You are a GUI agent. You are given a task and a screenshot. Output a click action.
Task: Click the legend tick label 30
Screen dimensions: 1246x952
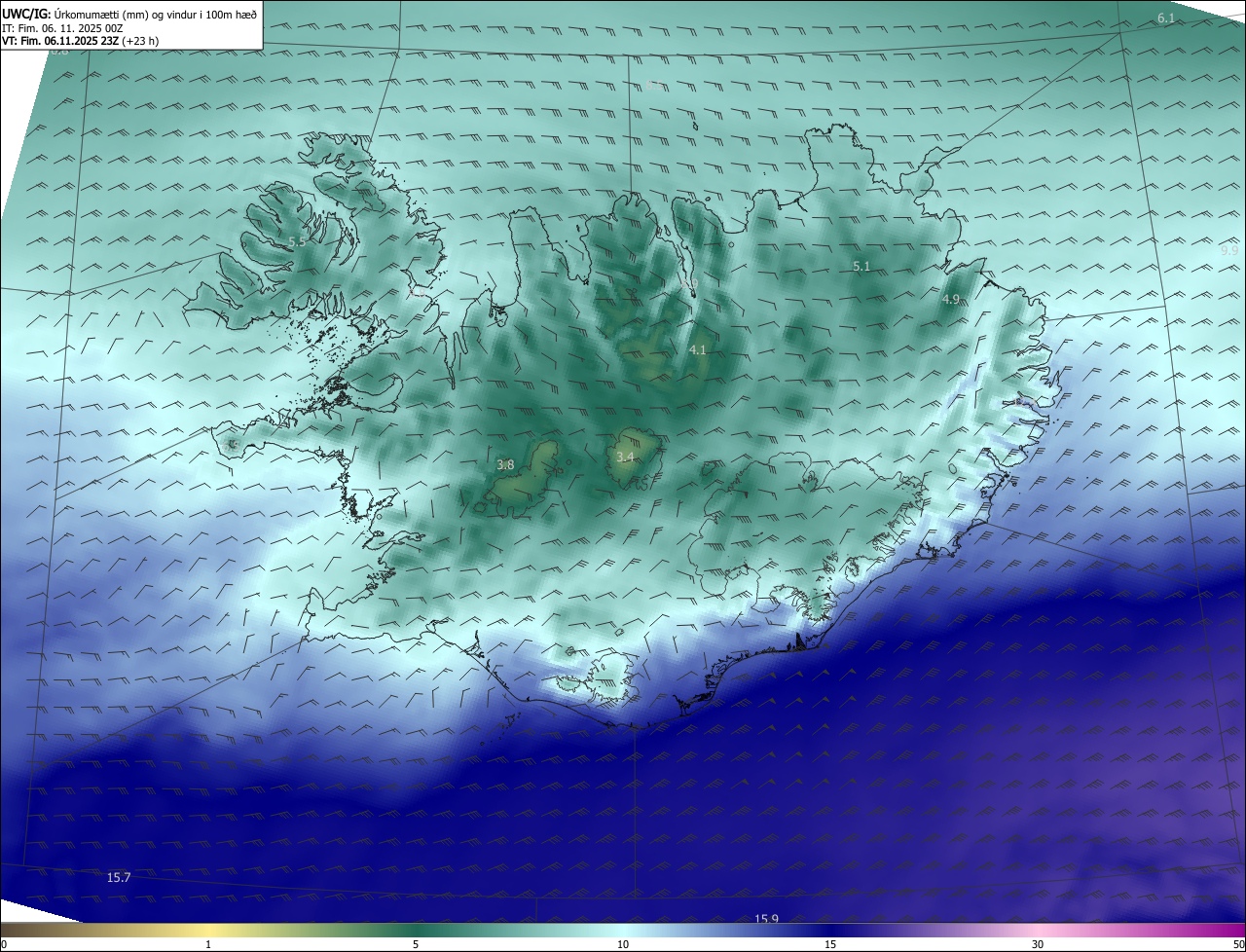(x=1038, y=944)
